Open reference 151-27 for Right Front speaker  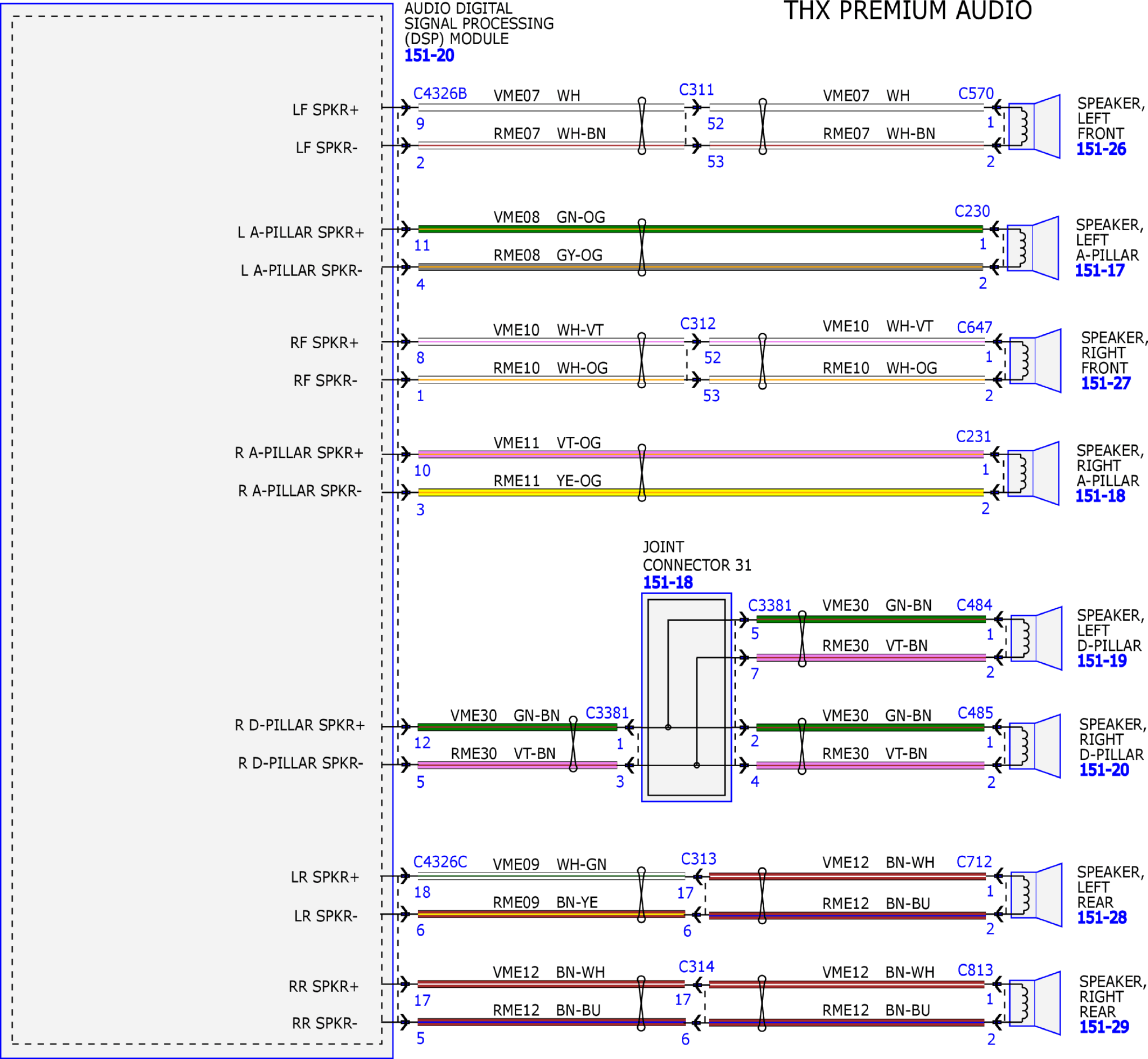[1105, 383]
